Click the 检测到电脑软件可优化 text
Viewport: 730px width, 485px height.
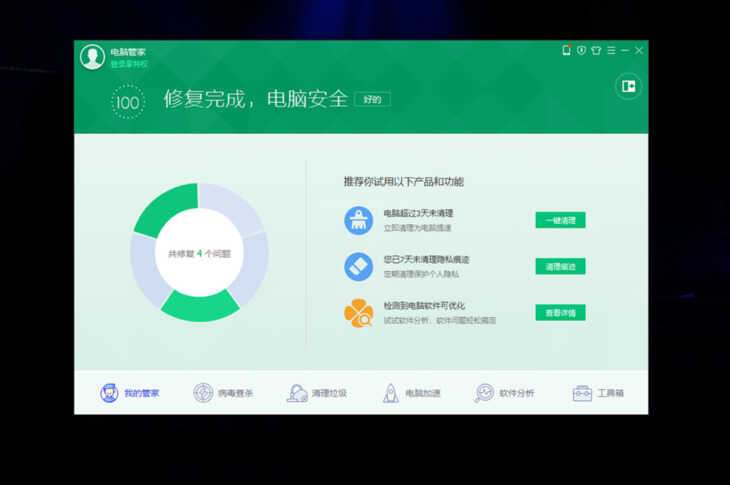(424, 305)
